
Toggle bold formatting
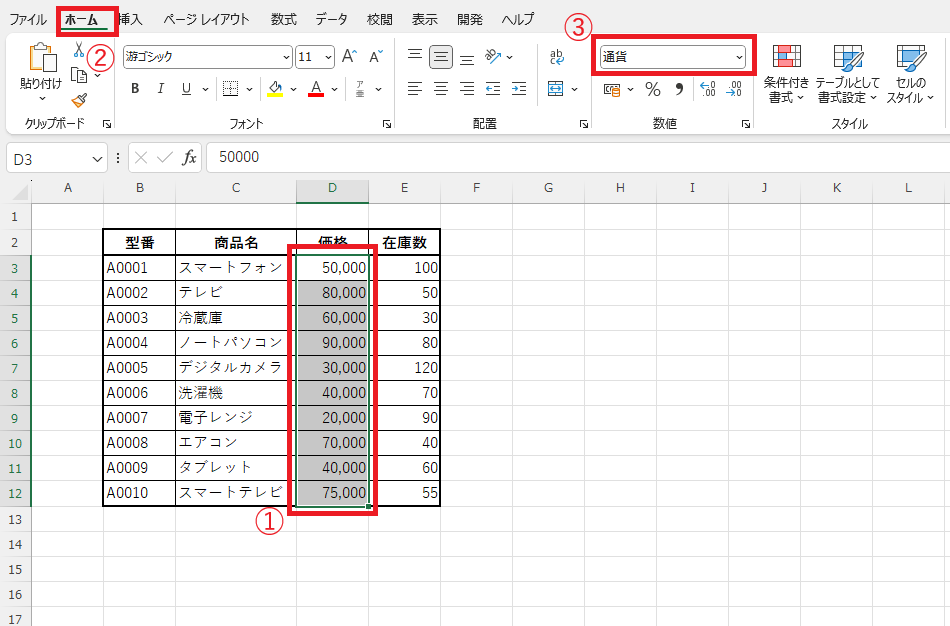pos(134,89)
